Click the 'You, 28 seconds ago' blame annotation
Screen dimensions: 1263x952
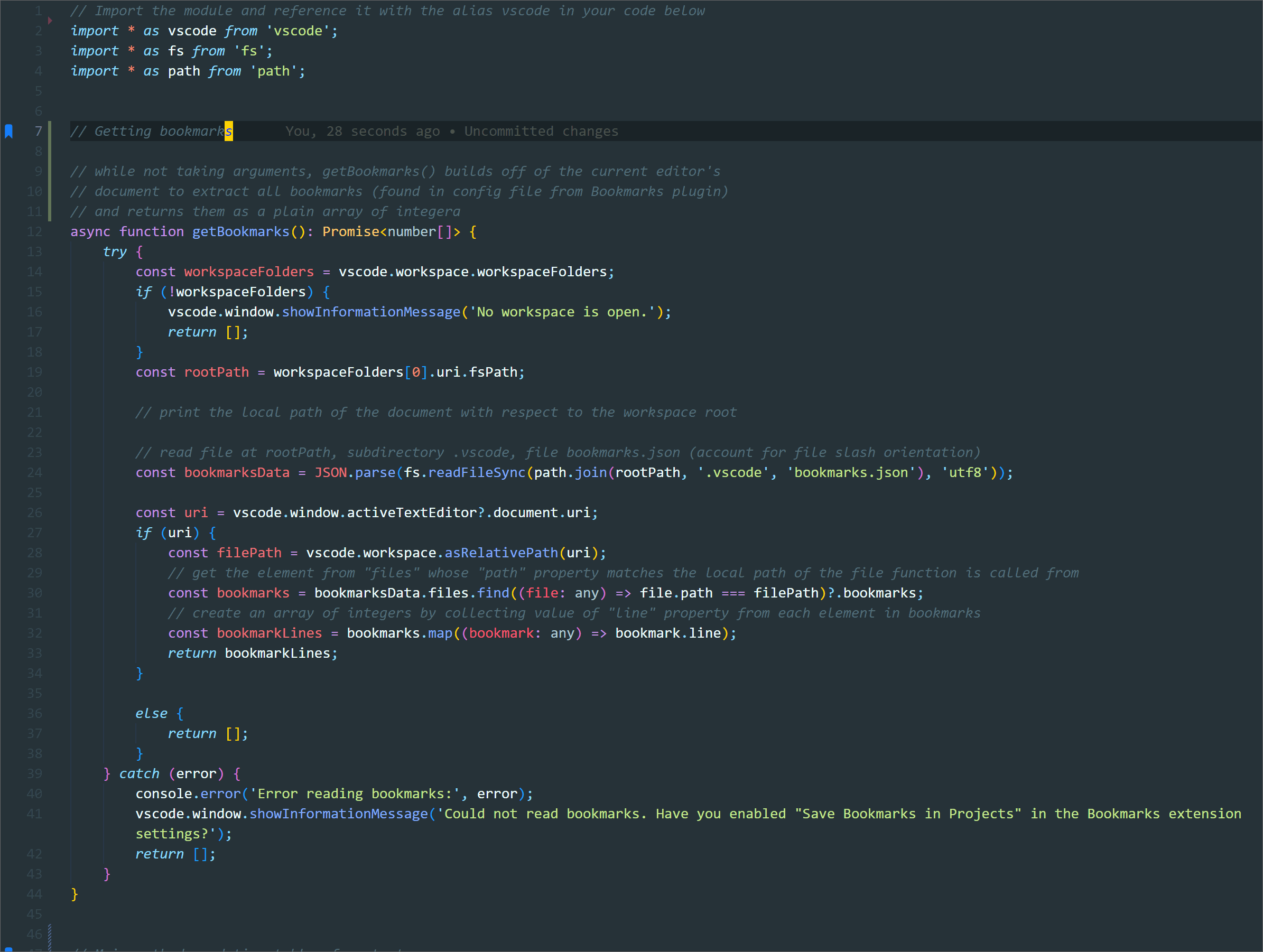point(363,131)
